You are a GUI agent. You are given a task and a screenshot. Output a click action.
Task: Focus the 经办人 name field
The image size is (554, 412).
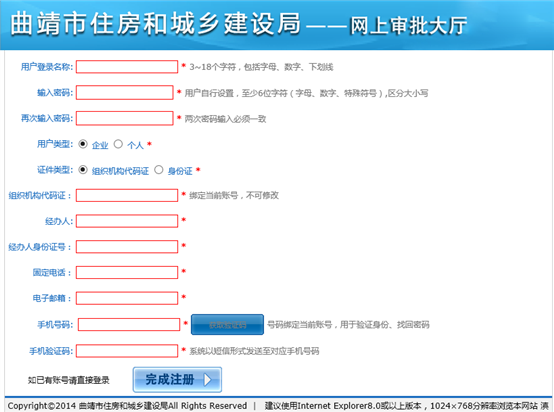[127, 221]
